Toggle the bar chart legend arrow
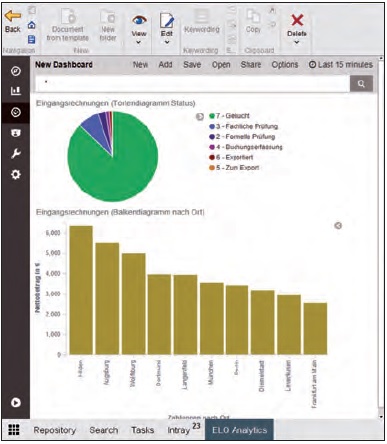This screenshot has height=444, width=387. click(338, 226)
